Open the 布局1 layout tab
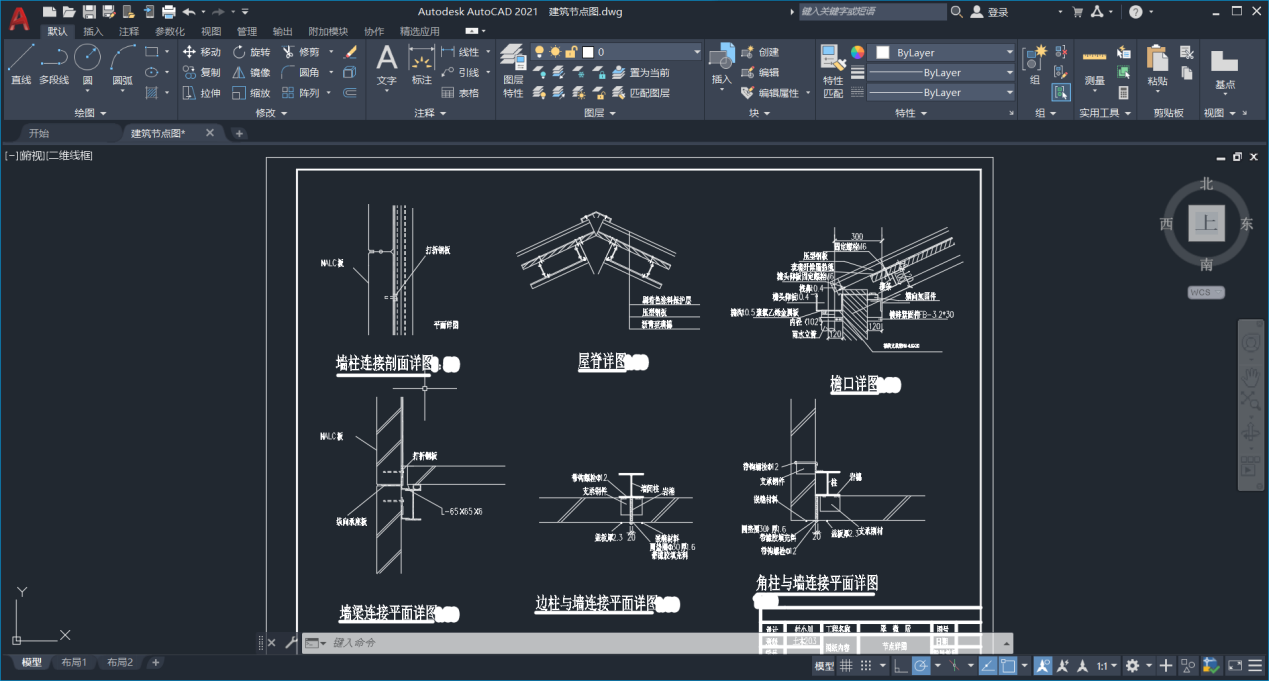Image resolution: width=1269 pixels, height=681 pixels. (x=74, y=662)
